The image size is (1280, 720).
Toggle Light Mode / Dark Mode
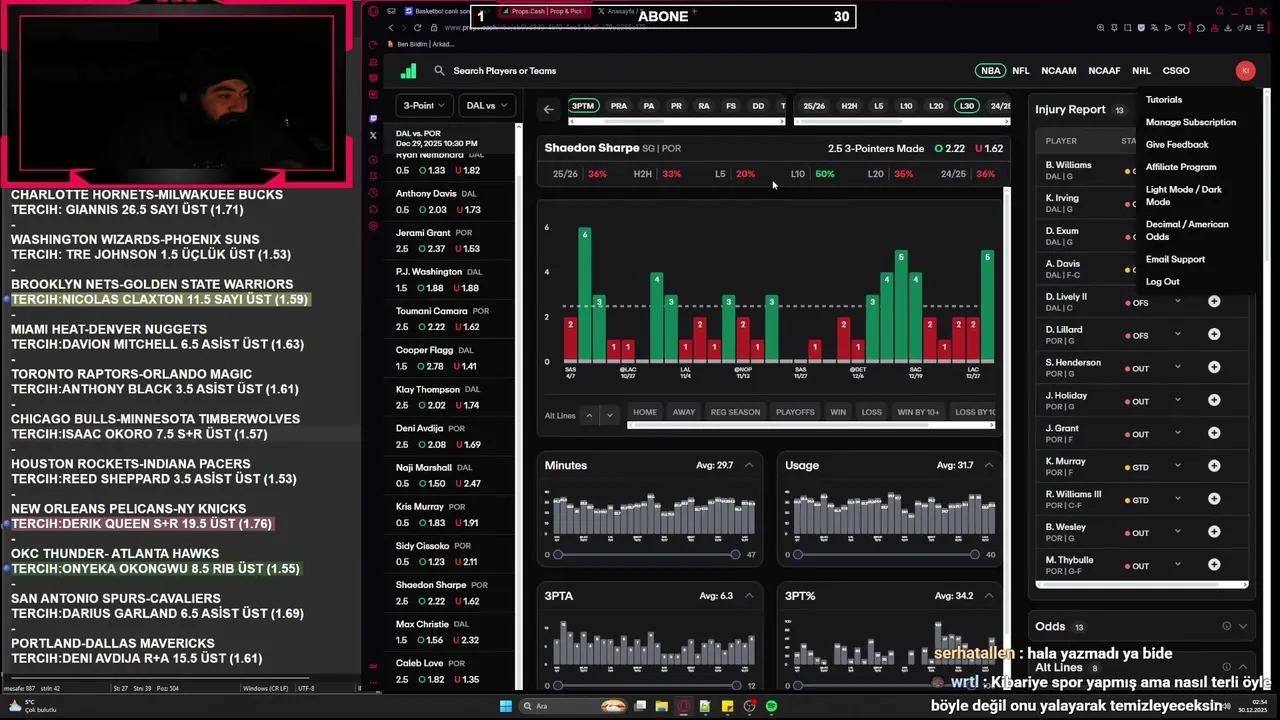[x=1184, y=195]
